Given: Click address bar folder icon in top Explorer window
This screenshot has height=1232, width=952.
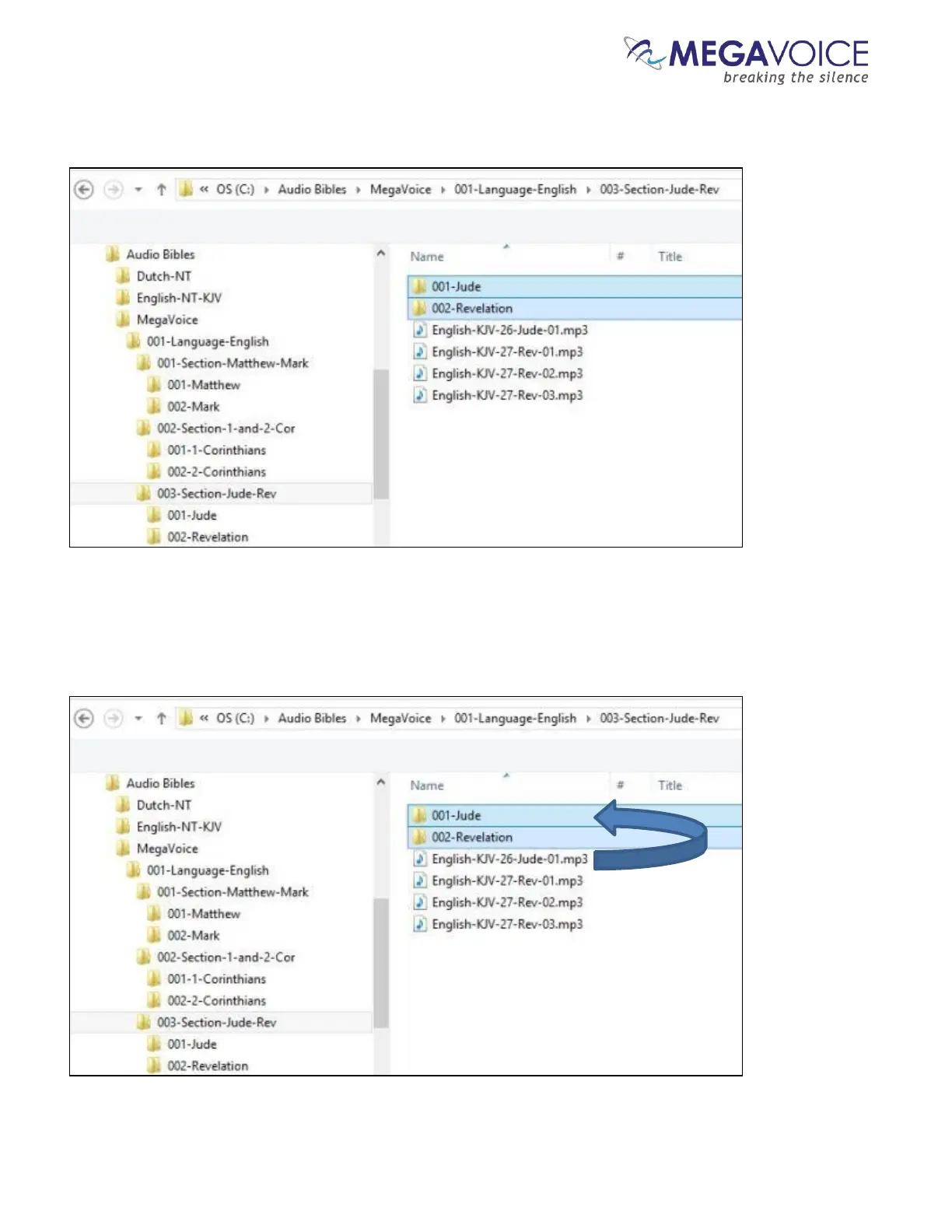Looking at the screenshot, I should (x=186, y=189).
